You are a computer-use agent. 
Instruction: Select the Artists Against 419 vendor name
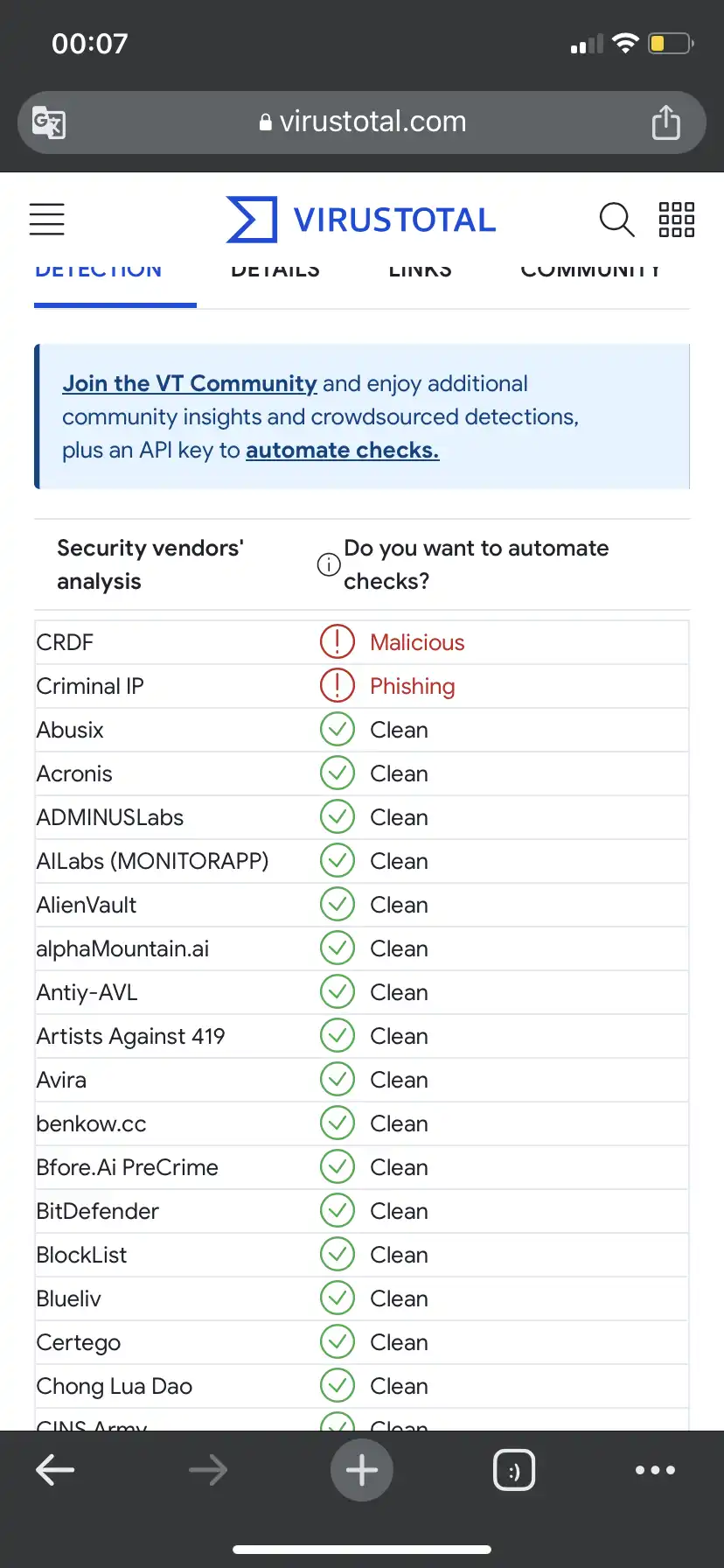[x=130, y=1036]
